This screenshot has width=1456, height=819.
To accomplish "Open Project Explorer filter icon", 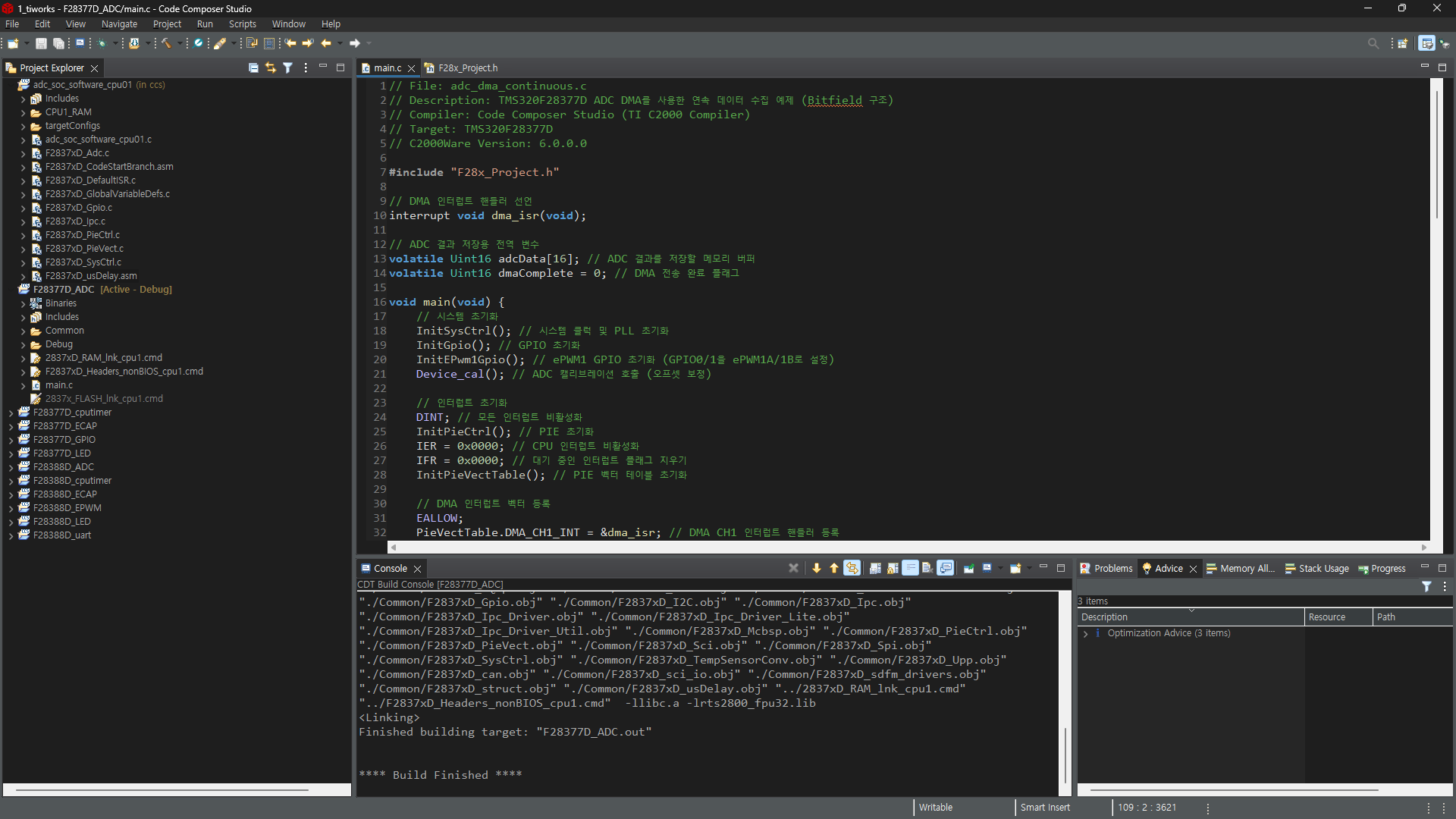I will click(x=288, y=67).
